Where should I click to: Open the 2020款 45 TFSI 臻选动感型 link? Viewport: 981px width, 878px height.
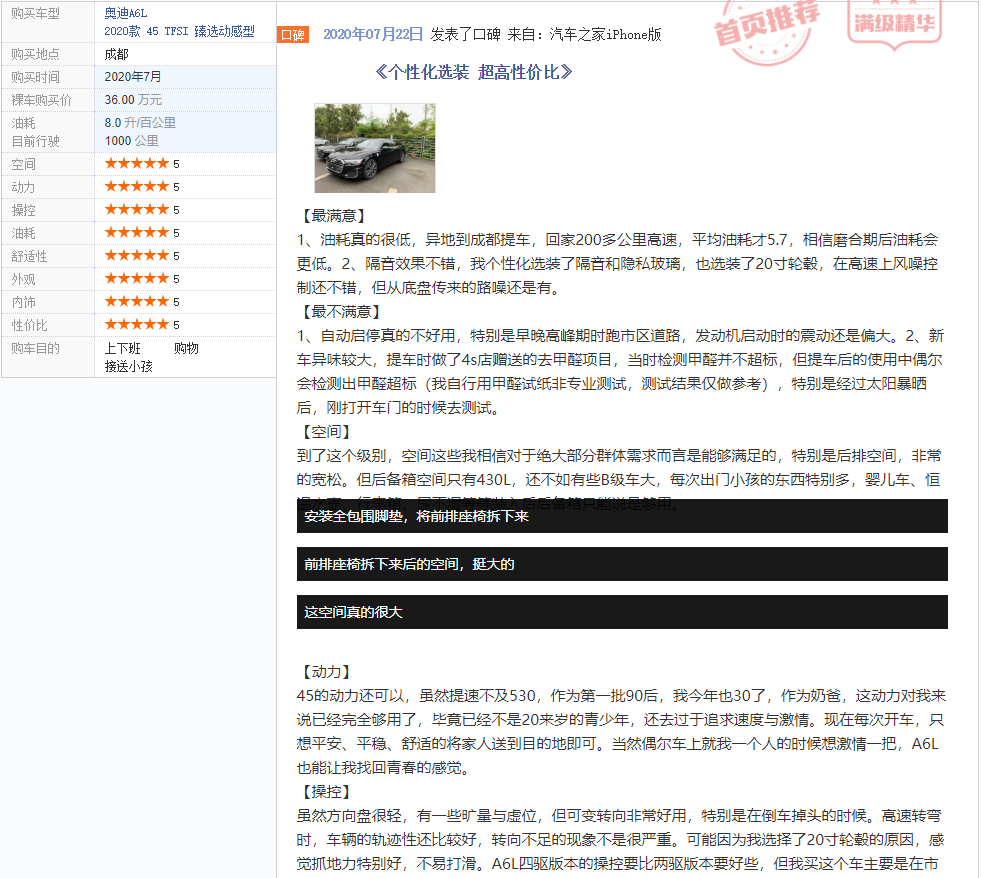(x=180, y=31)
